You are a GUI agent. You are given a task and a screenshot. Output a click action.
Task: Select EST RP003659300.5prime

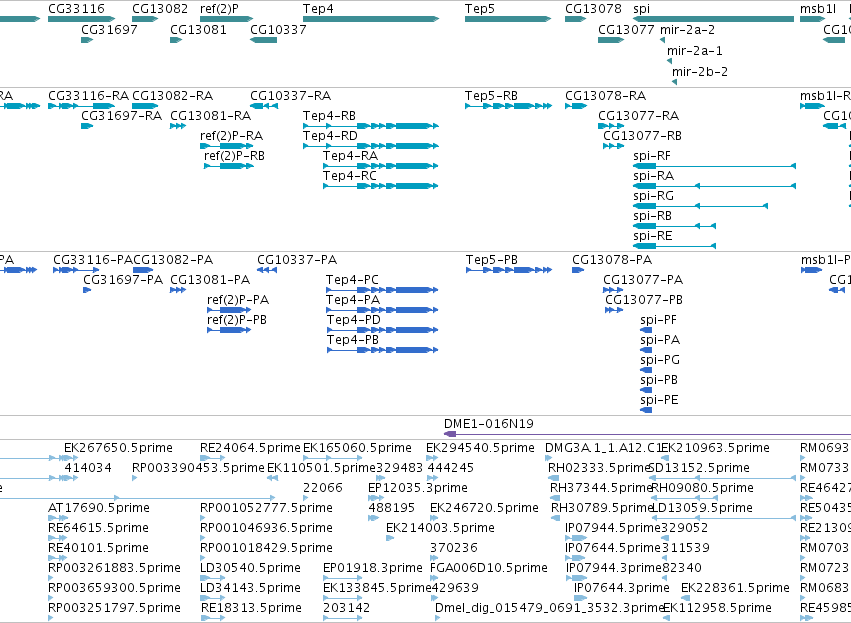pyautogui.click(x=115, y=588)
